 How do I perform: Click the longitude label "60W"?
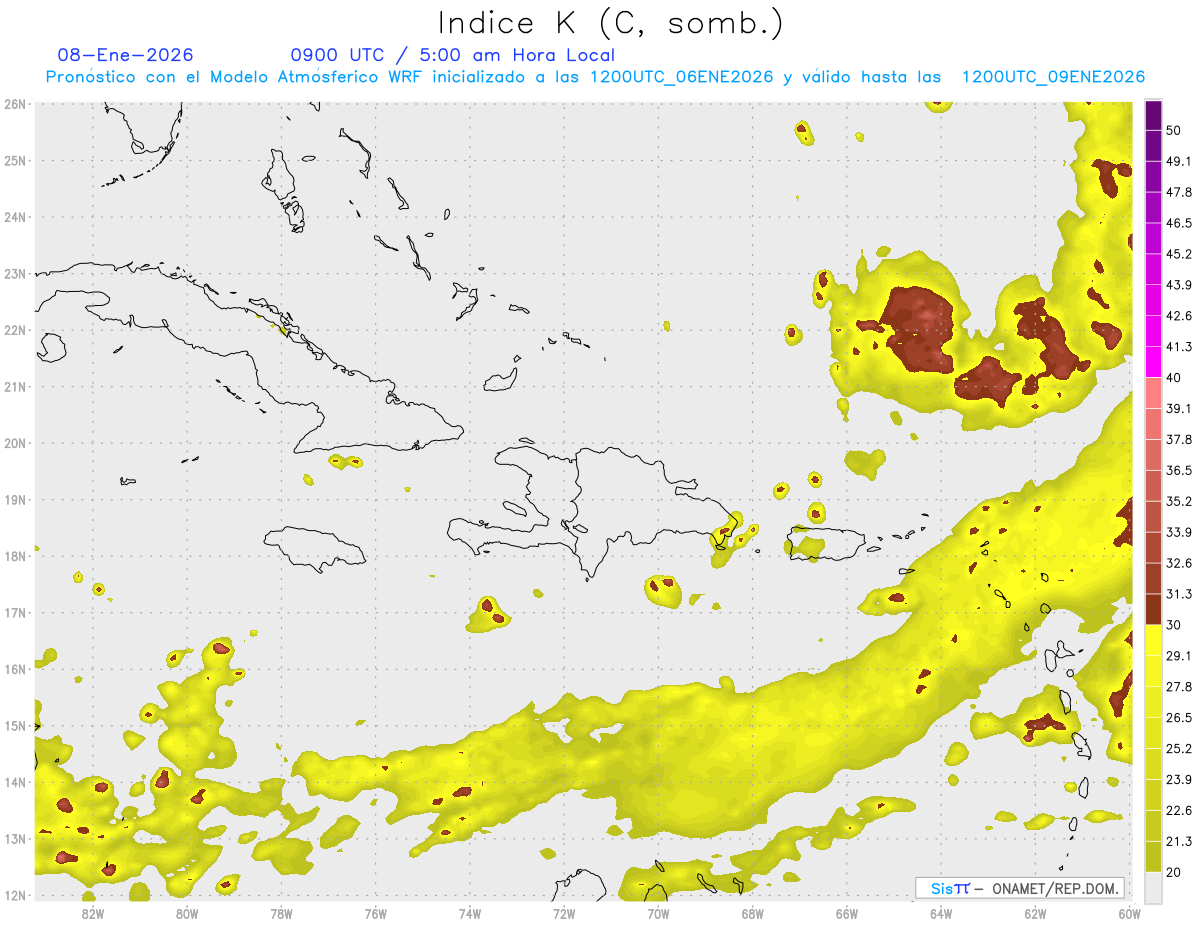click(1129, 913)
